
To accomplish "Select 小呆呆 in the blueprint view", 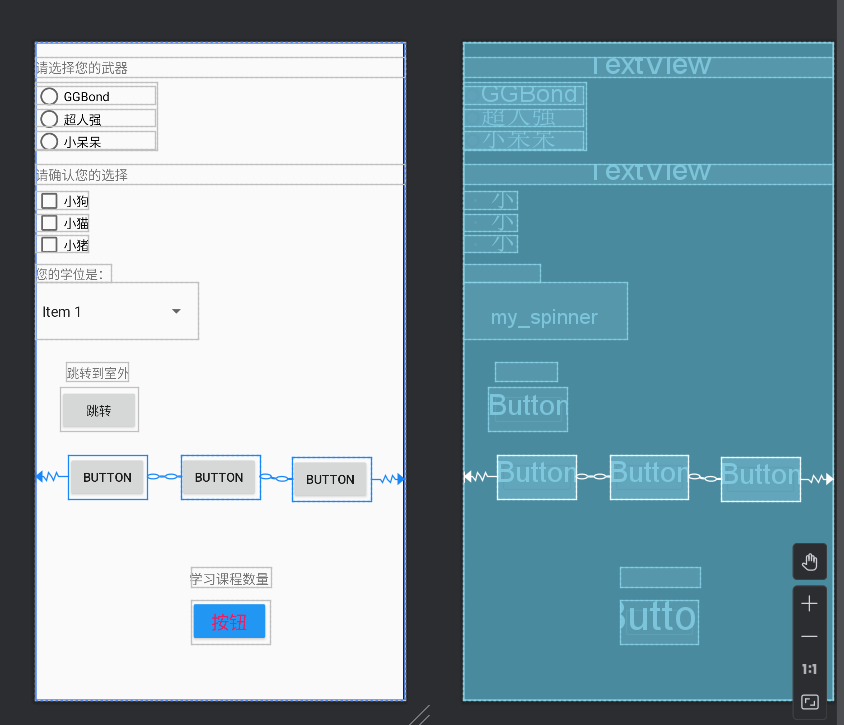I will [x=525, y=141].
